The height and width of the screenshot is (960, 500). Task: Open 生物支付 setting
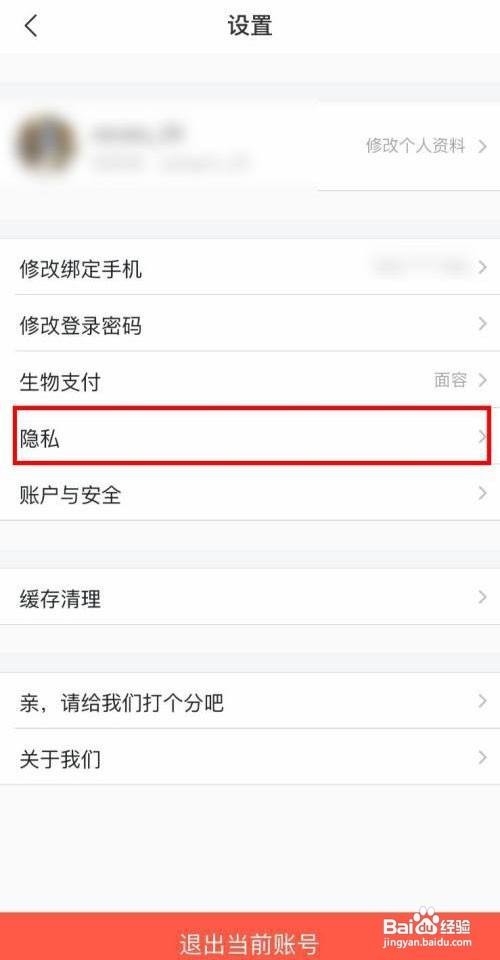pos(250,380)
